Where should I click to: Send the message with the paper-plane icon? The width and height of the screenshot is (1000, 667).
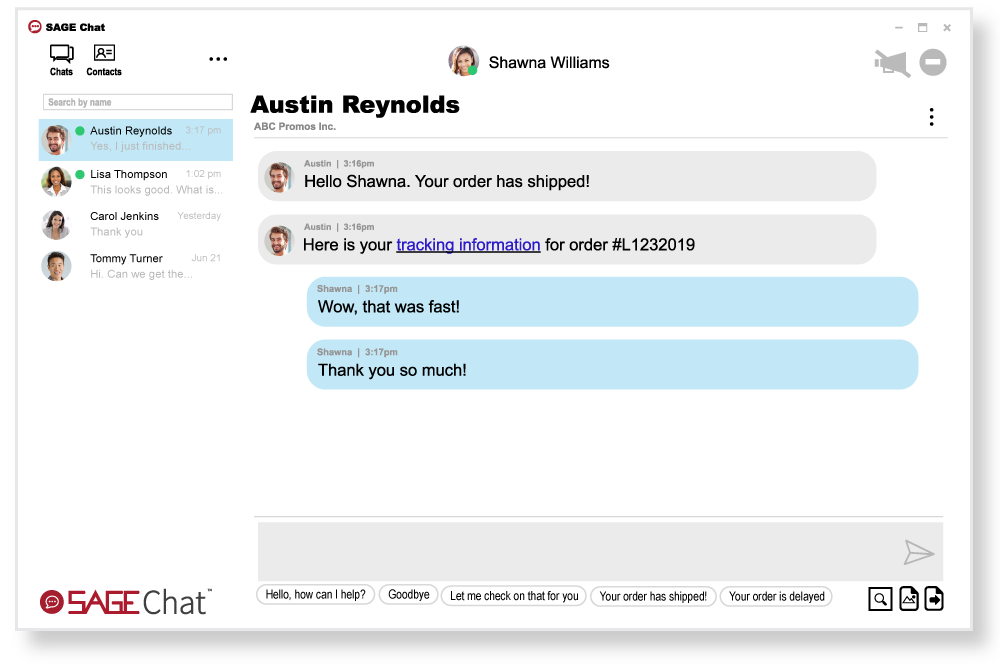click(918, 552)
